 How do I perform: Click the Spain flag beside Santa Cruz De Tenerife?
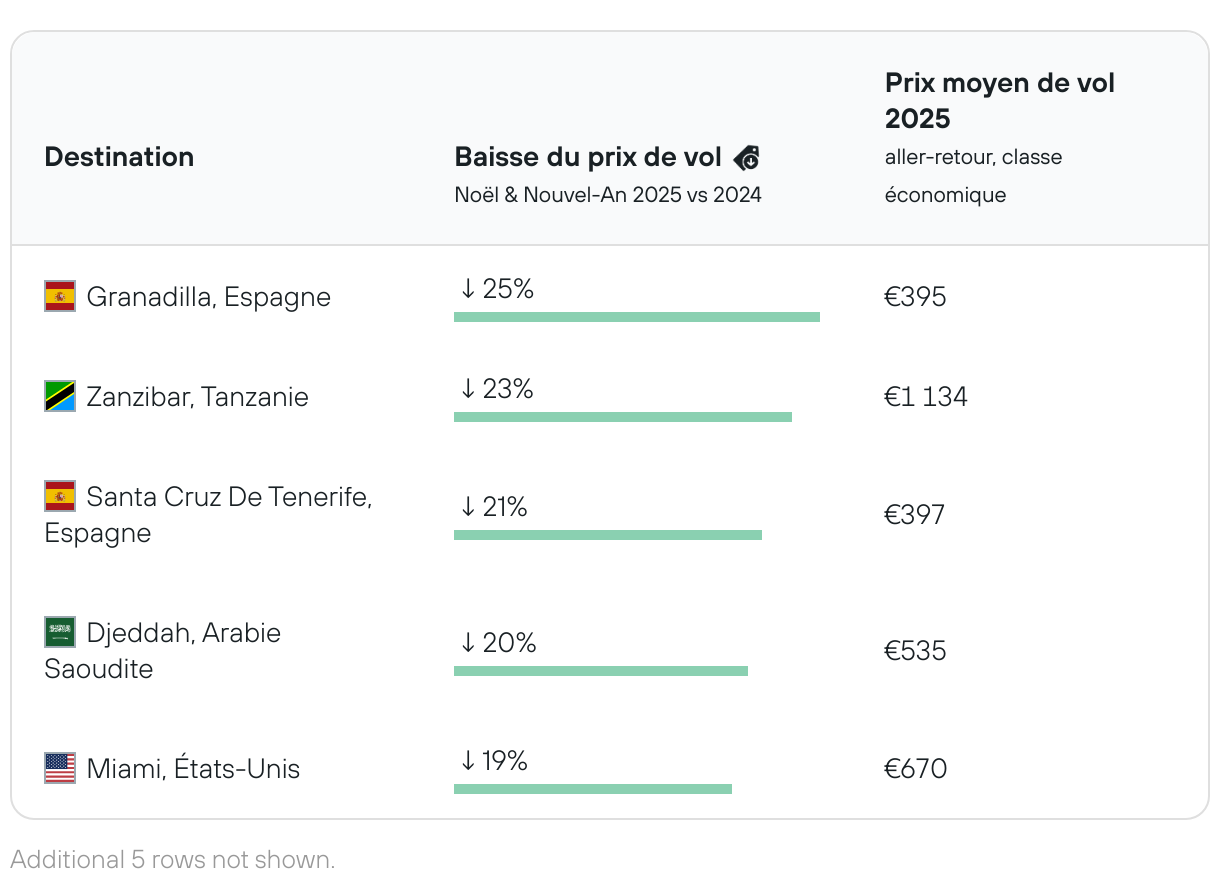pyautogui.click(x=60, y=496)
